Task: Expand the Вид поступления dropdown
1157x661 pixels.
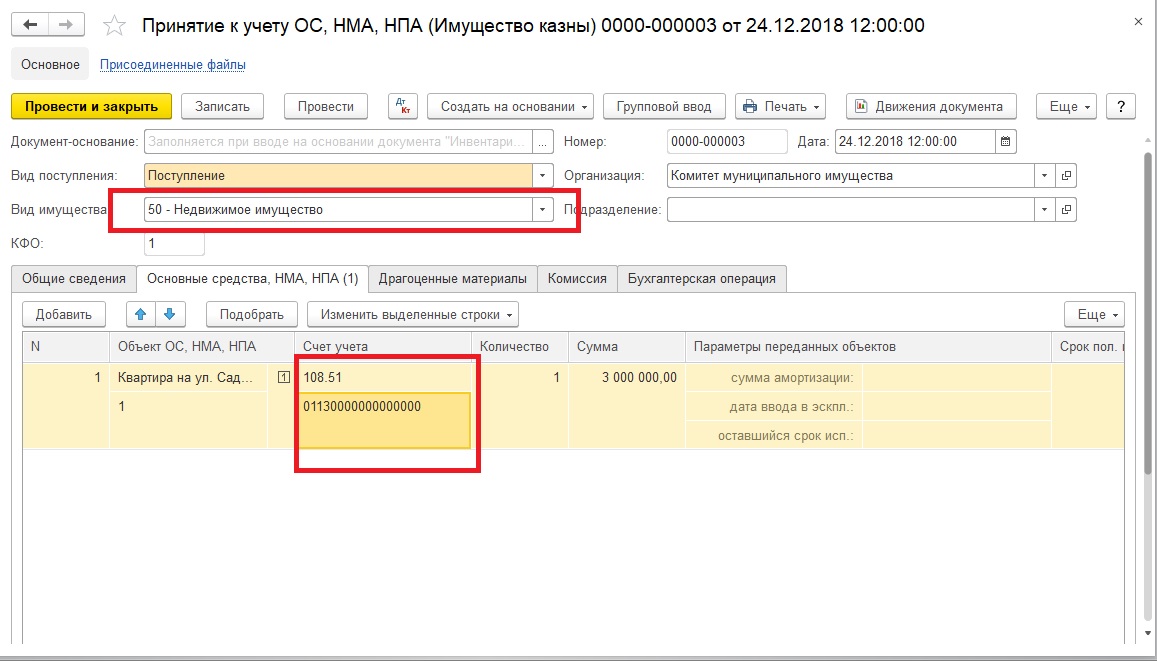Action: click(543, 176)
